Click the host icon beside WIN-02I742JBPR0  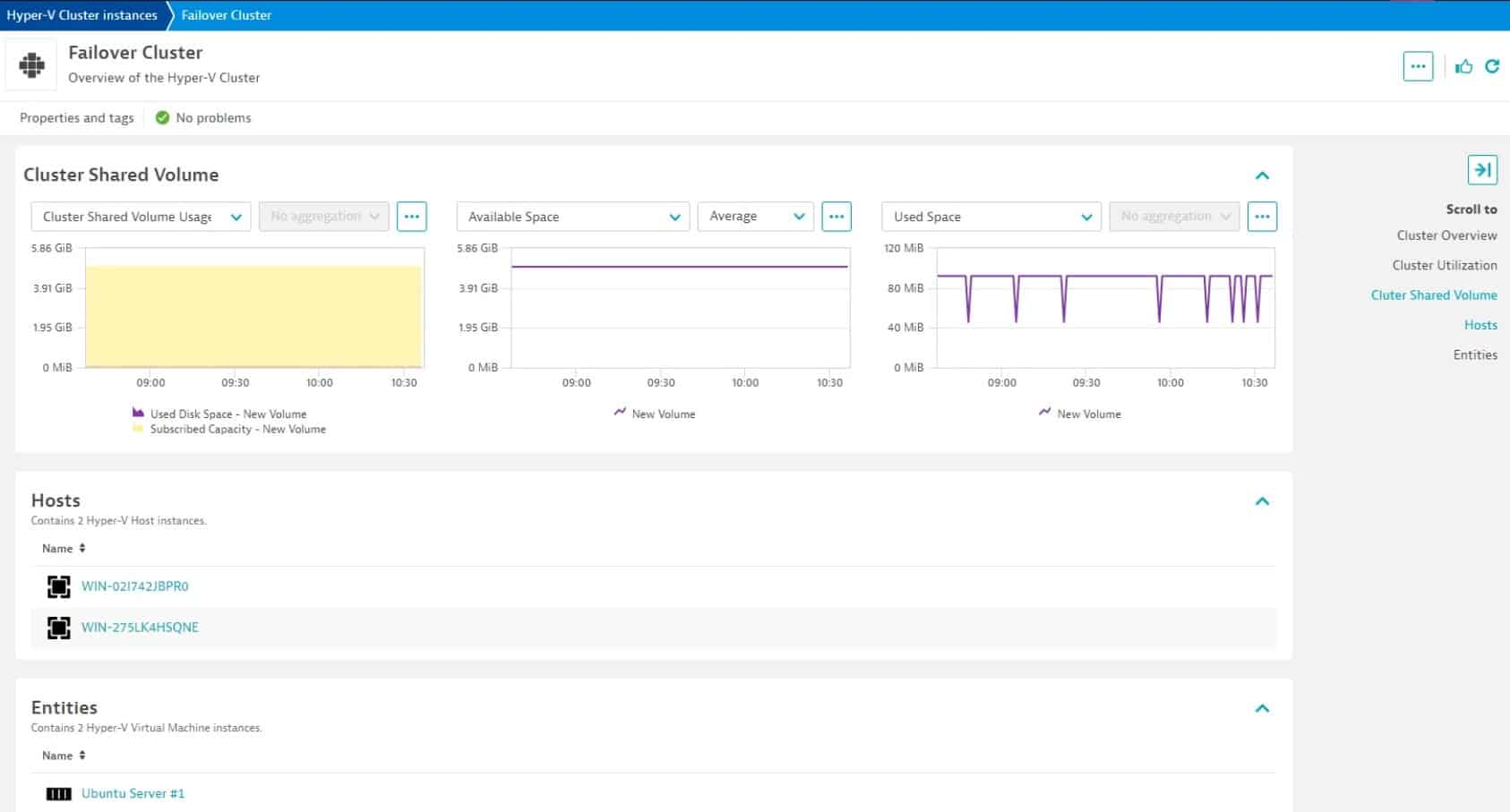tap(58, 586)
